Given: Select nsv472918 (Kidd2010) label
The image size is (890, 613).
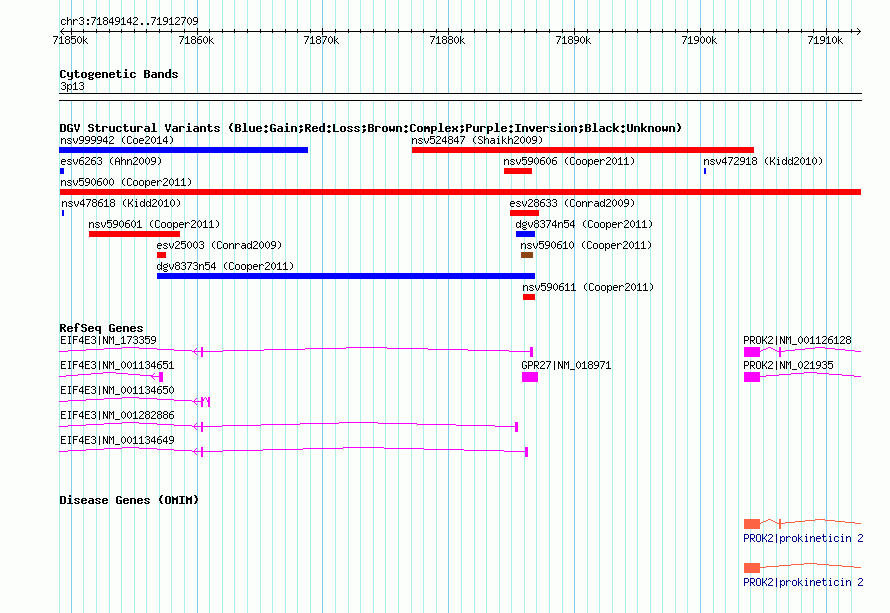Looking at the screenshot, I should pyautogui.click(x=763, y=161).
